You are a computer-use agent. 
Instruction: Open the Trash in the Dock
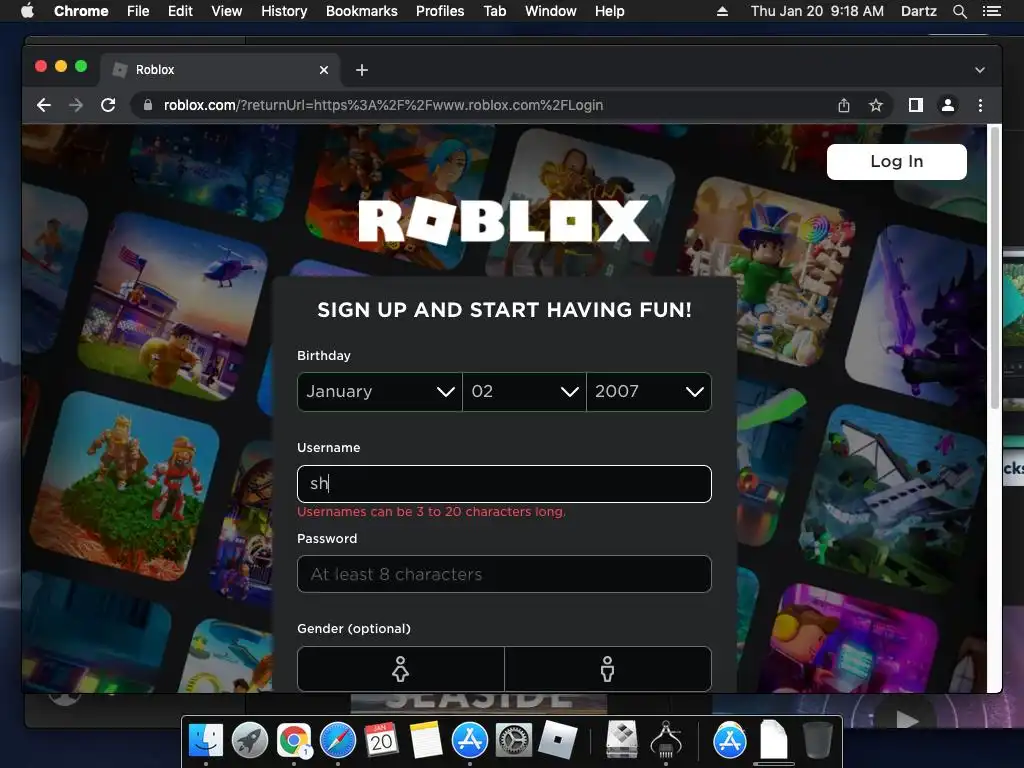(817, 741)
